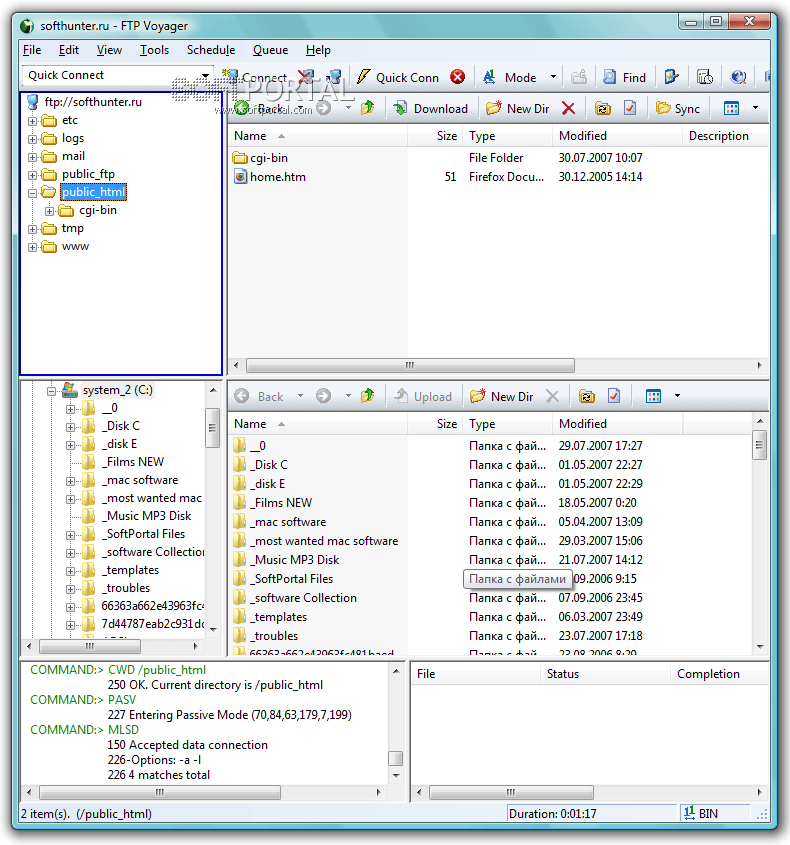Open the Help menu
The image size is (790, 845).
tap(318, 50)
